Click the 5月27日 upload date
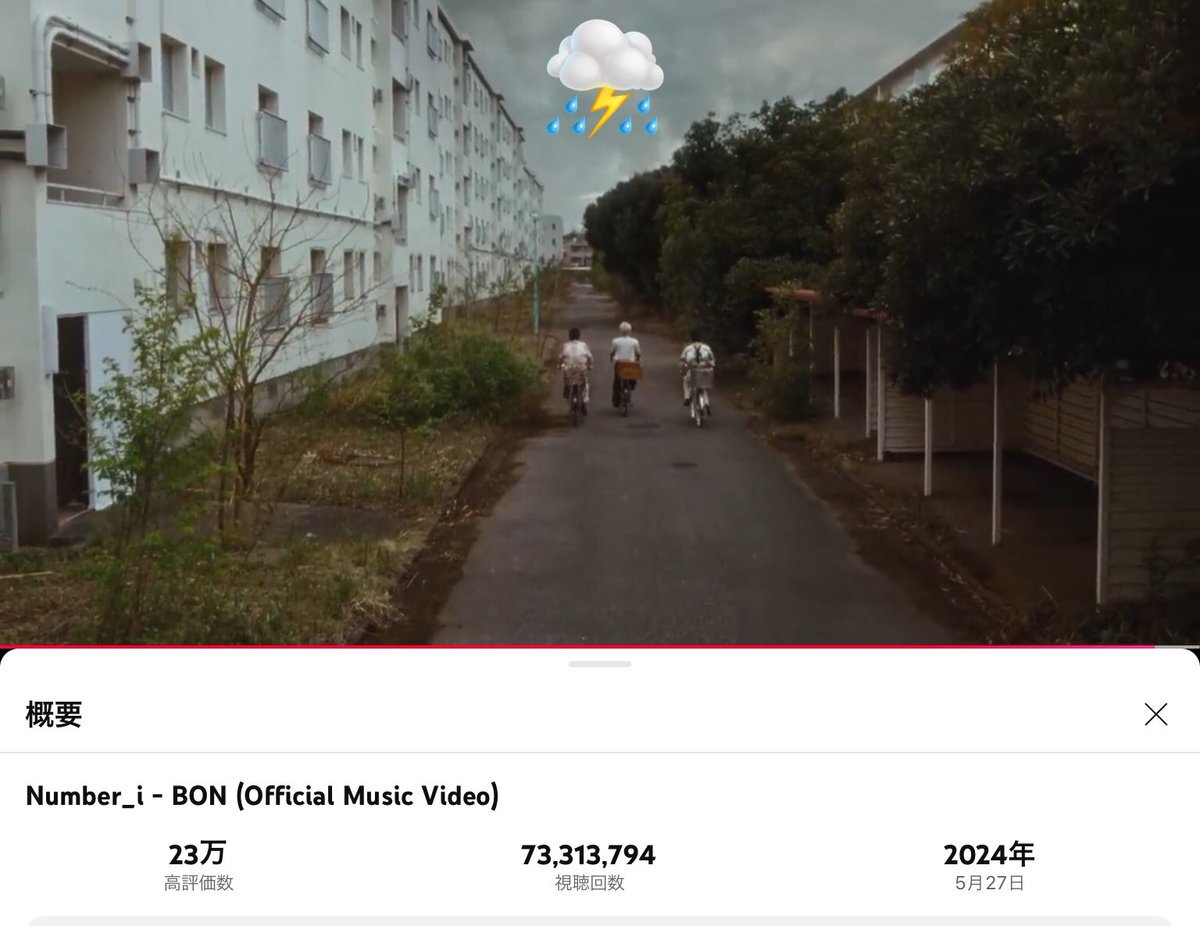The width and height of the screenshot is (1200, 926). point(989,883)
